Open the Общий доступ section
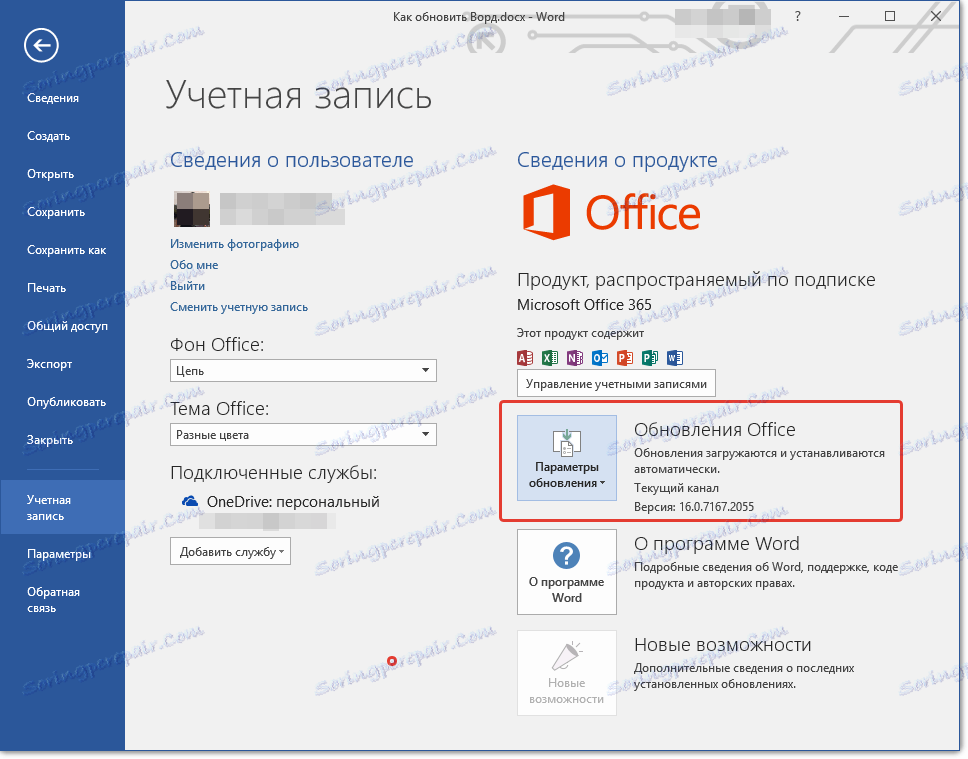968x759 pixels. click(67, 326)
